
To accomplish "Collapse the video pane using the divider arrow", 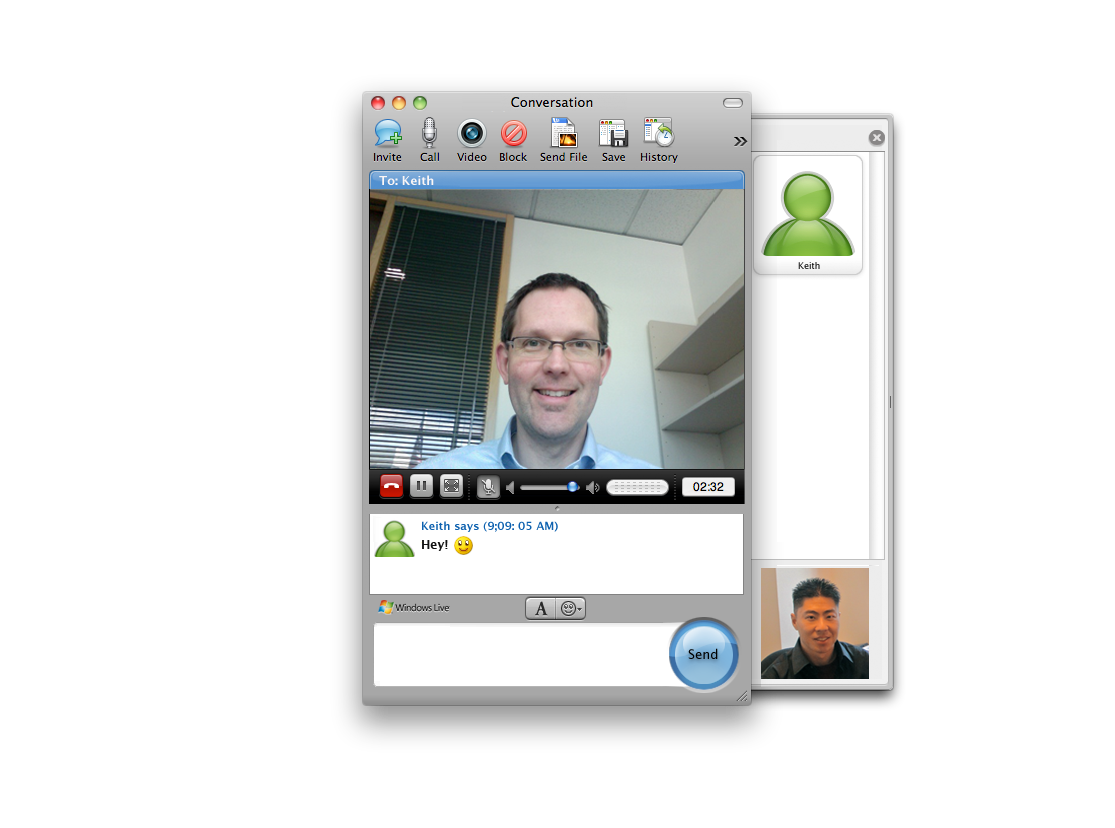I will (x=556, y=508).
